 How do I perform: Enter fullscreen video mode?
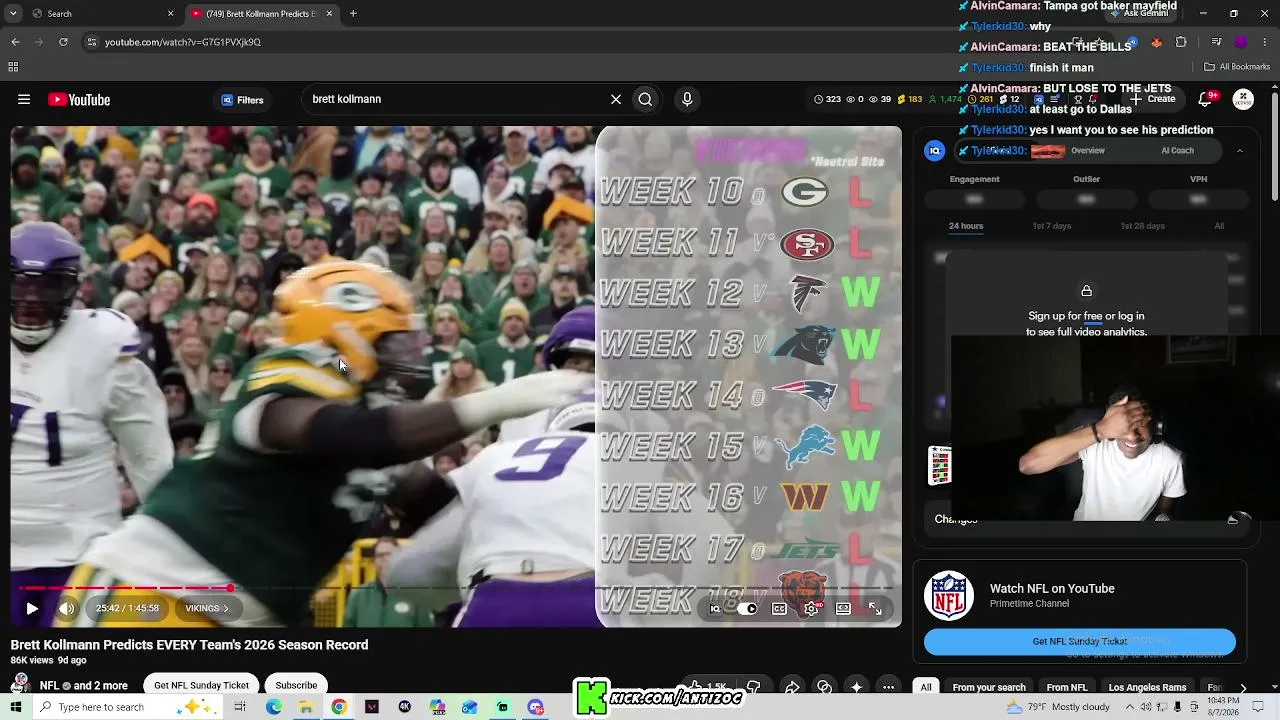click(875, 608)
